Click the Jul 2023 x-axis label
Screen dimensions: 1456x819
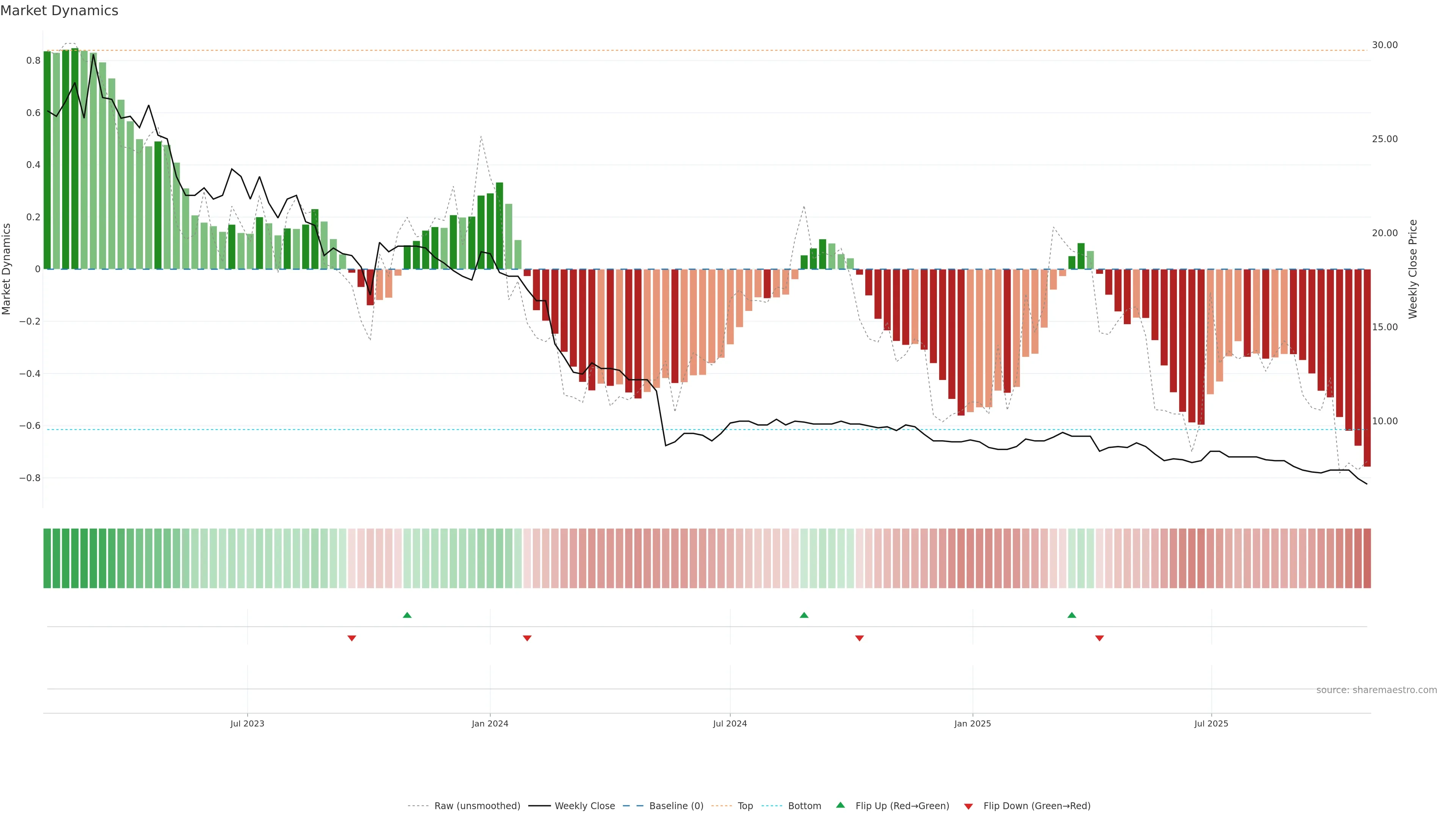tap(247, 723)
